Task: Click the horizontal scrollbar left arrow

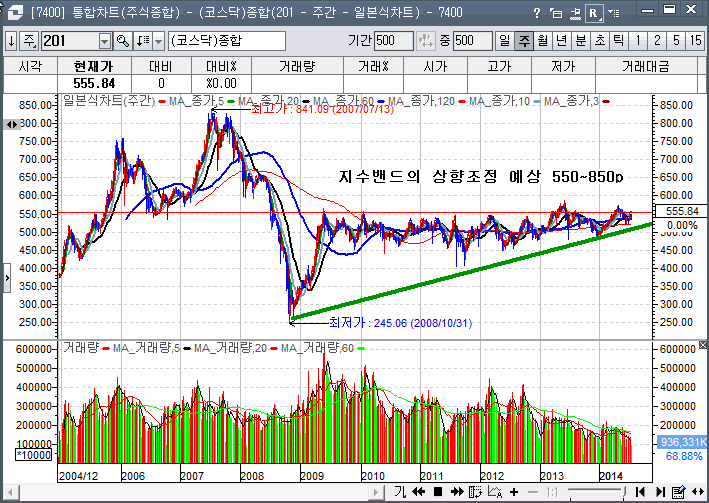Action: coord(11,493)
